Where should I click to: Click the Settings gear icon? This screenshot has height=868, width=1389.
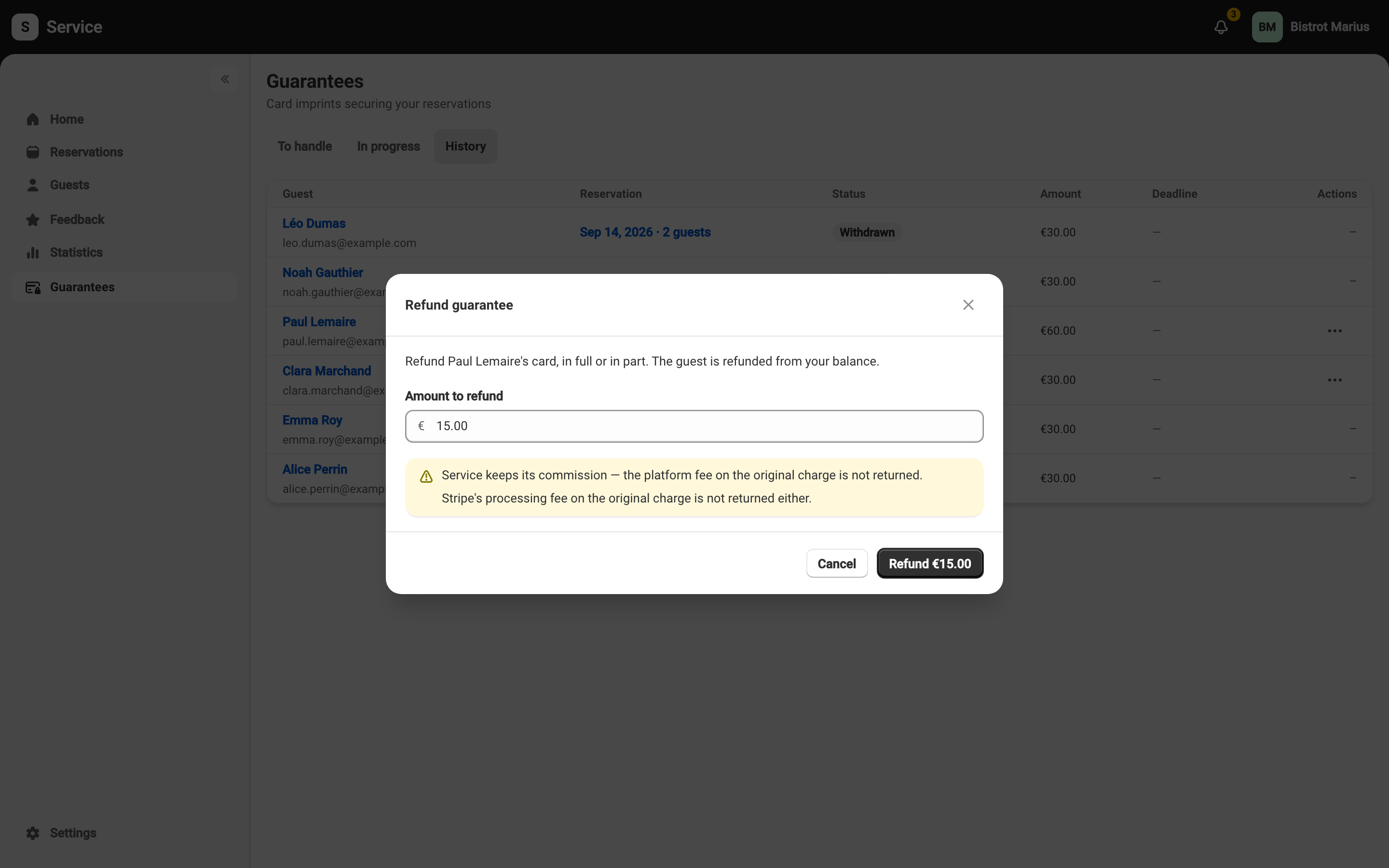(33, 833)
